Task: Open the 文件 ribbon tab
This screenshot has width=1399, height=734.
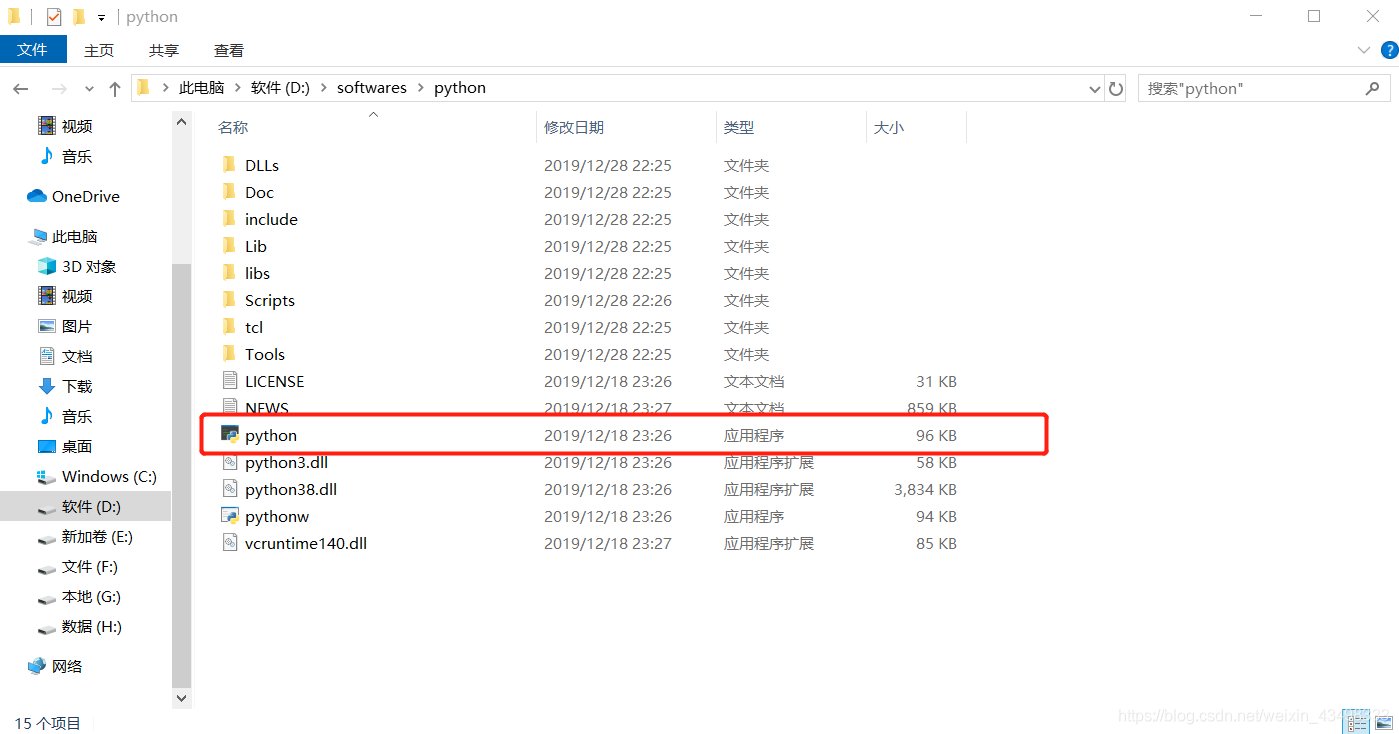Action: 33,49
